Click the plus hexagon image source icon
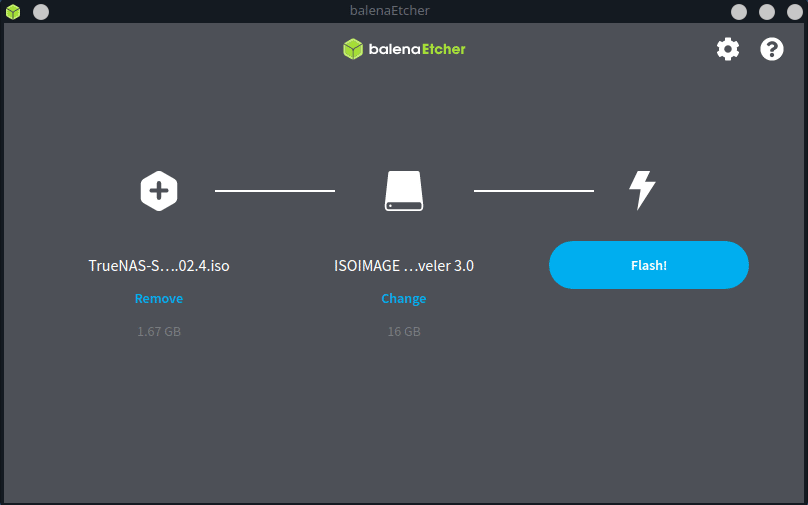 tap(159, 191)
